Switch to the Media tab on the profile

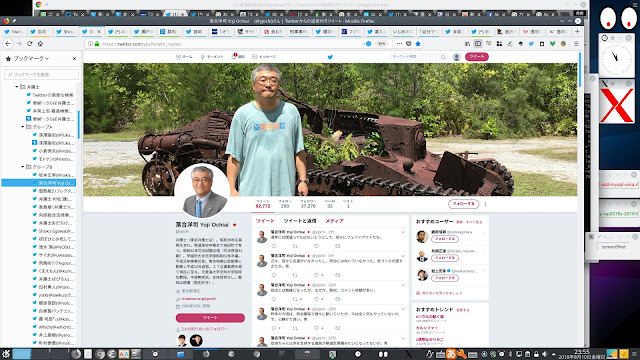point(334,221)
